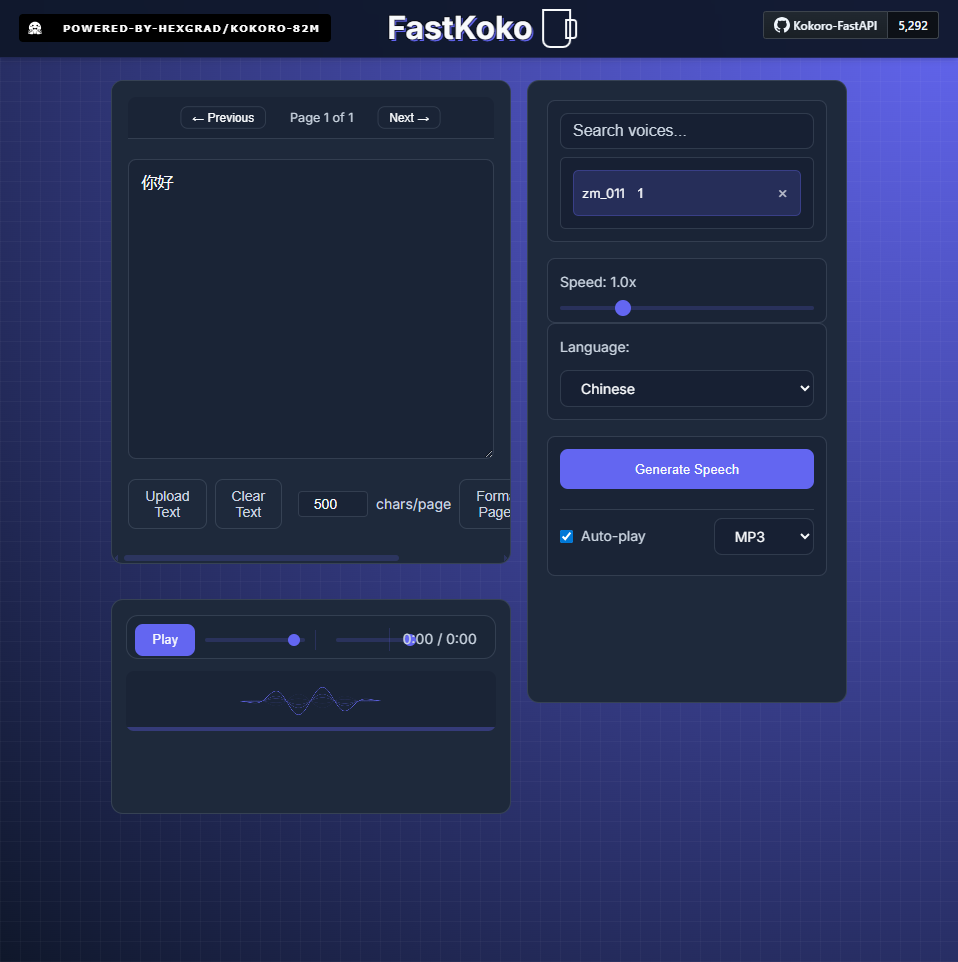Click the 5,292 star count badge
958x962 pixels.
tap(913, 26)
